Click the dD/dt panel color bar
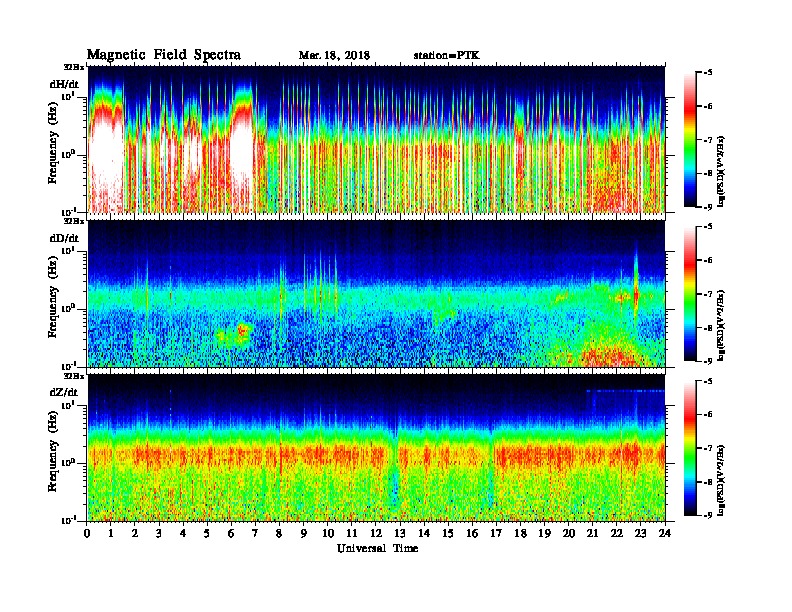The height and width of the screenshot is (612, 792). (x=690, y=294)
